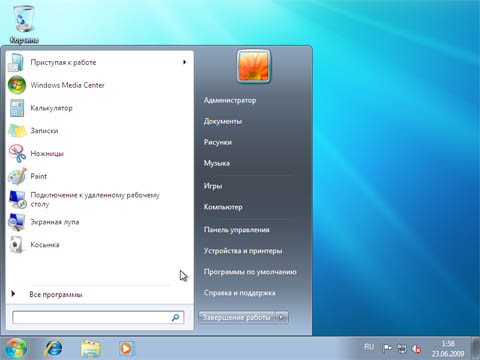Open the Косынка solitaire icon

tap(17, 245)
